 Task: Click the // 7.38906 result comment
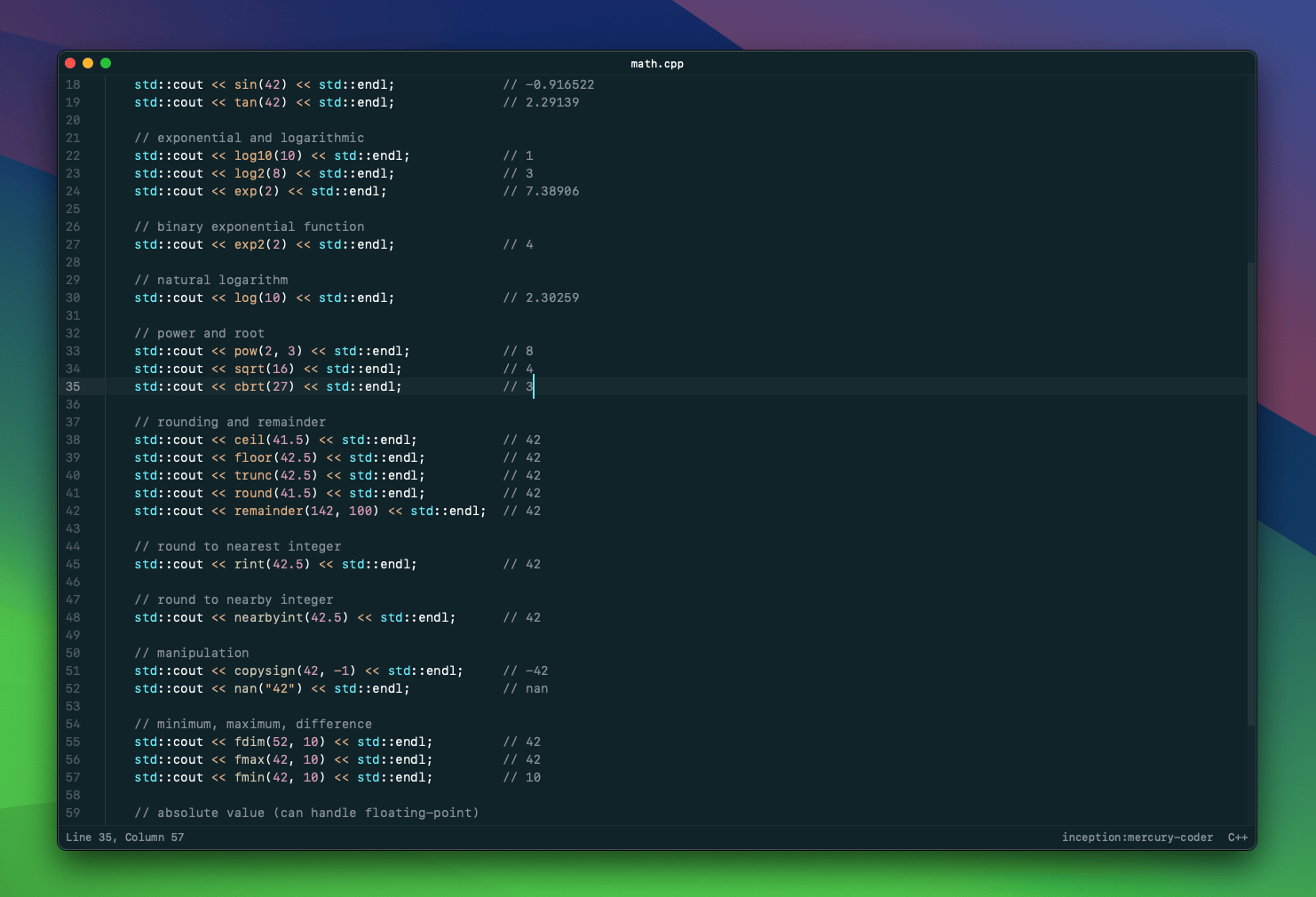[542, 191]
